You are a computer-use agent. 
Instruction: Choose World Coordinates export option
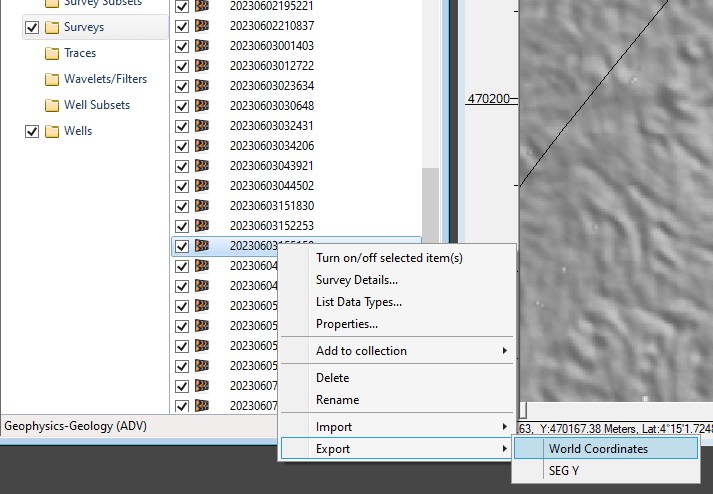coord(598,449)
